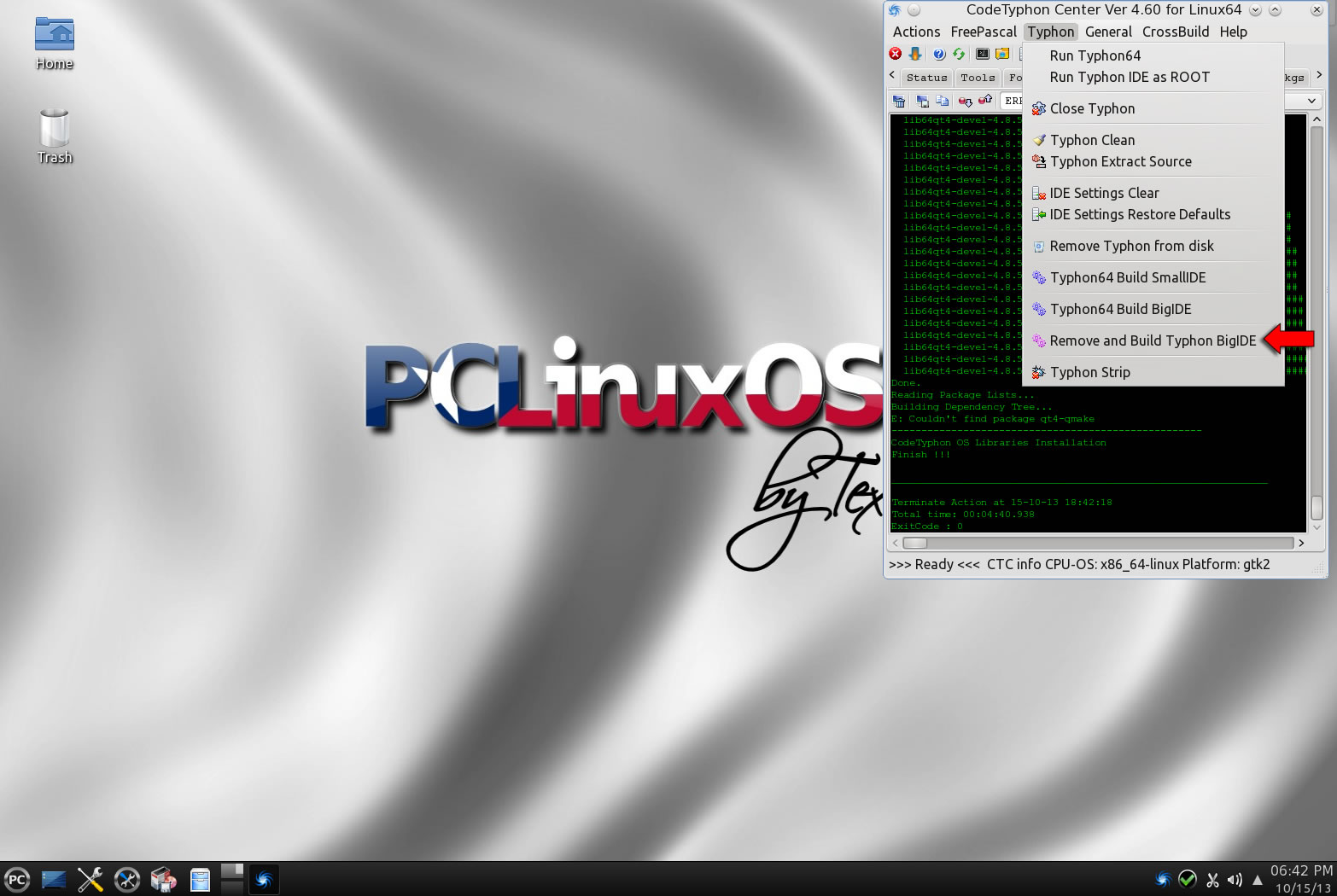Select Typhon Strip
The height and width of the screenshot is (896, 1337).
click(1153, 372)
